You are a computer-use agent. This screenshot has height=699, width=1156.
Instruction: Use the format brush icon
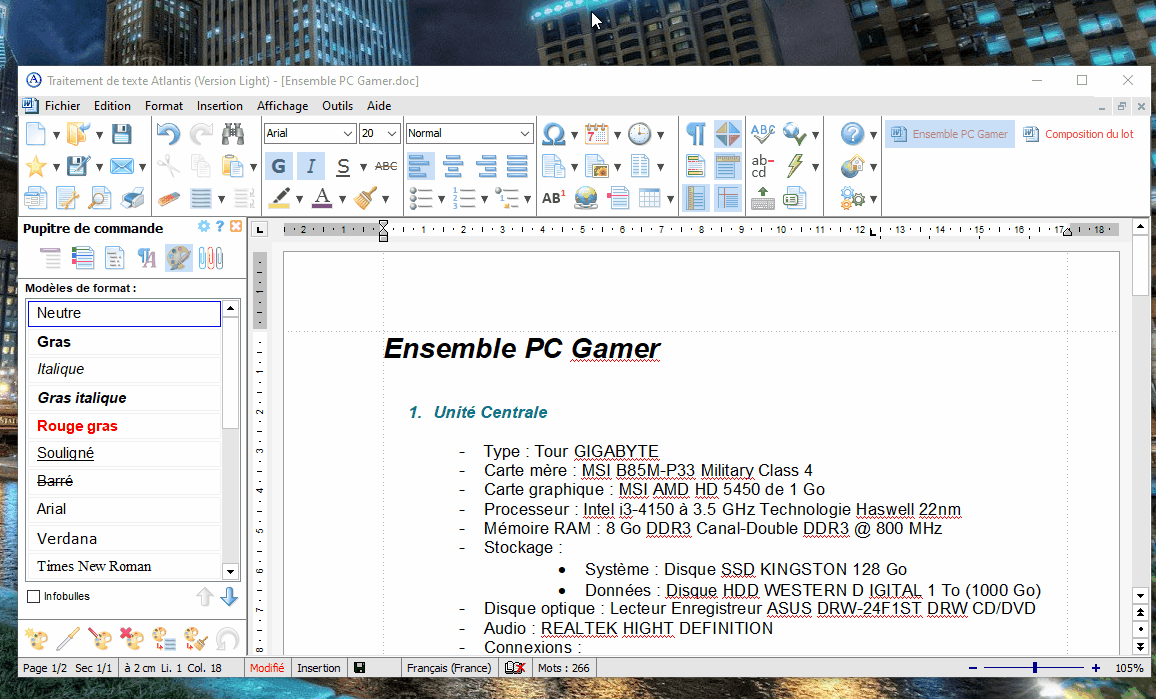[365, 198]
